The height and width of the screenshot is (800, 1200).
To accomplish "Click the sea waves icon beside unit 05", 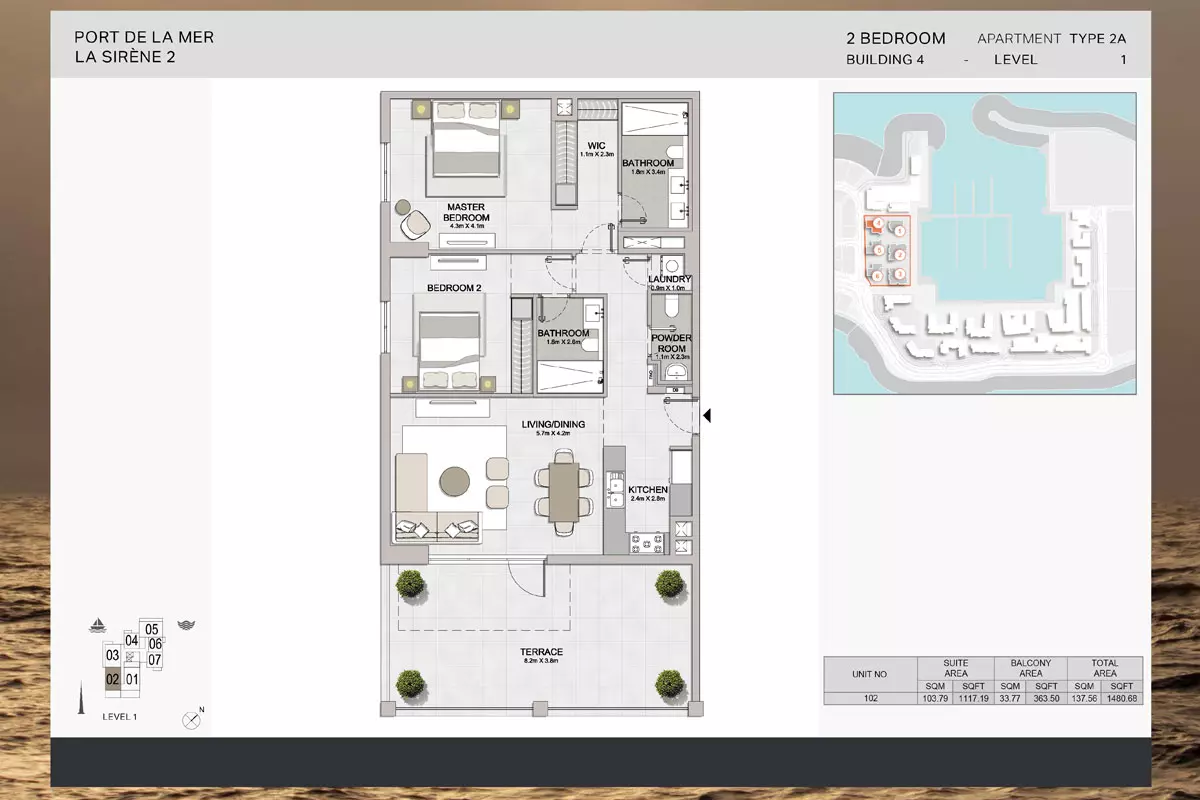I will click(x=185, y=626).
